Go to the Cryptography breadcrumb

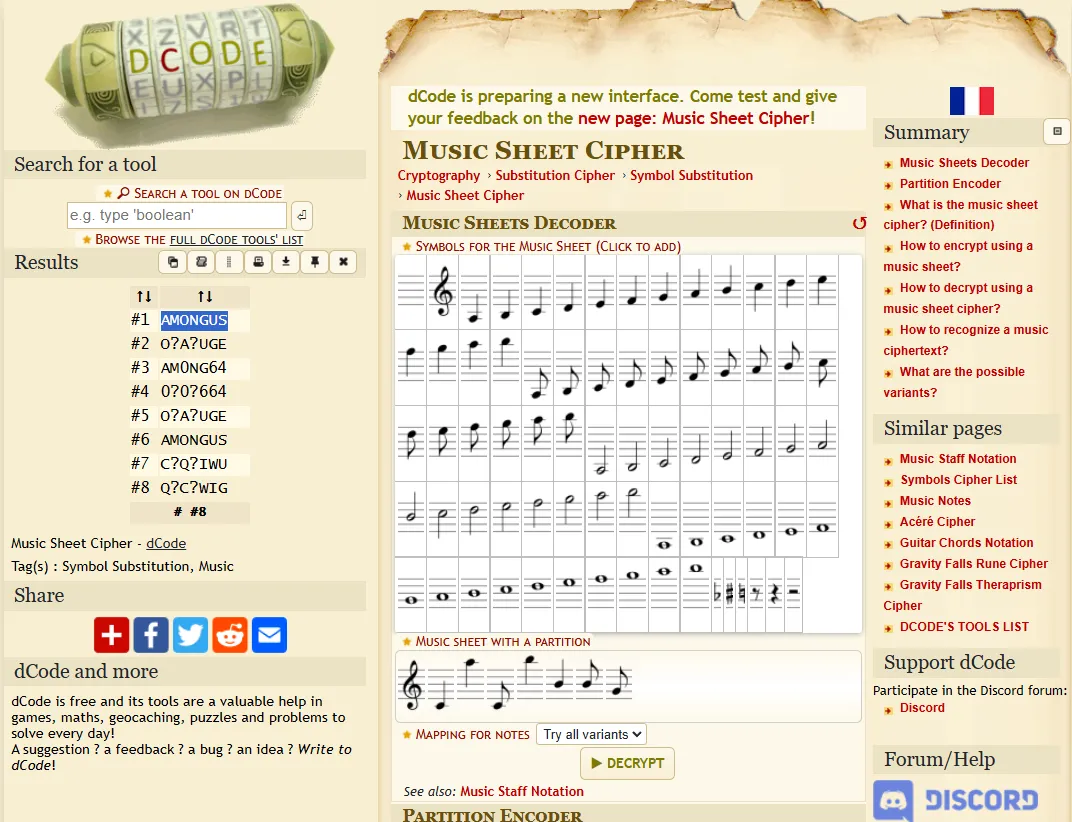[439, 175]
